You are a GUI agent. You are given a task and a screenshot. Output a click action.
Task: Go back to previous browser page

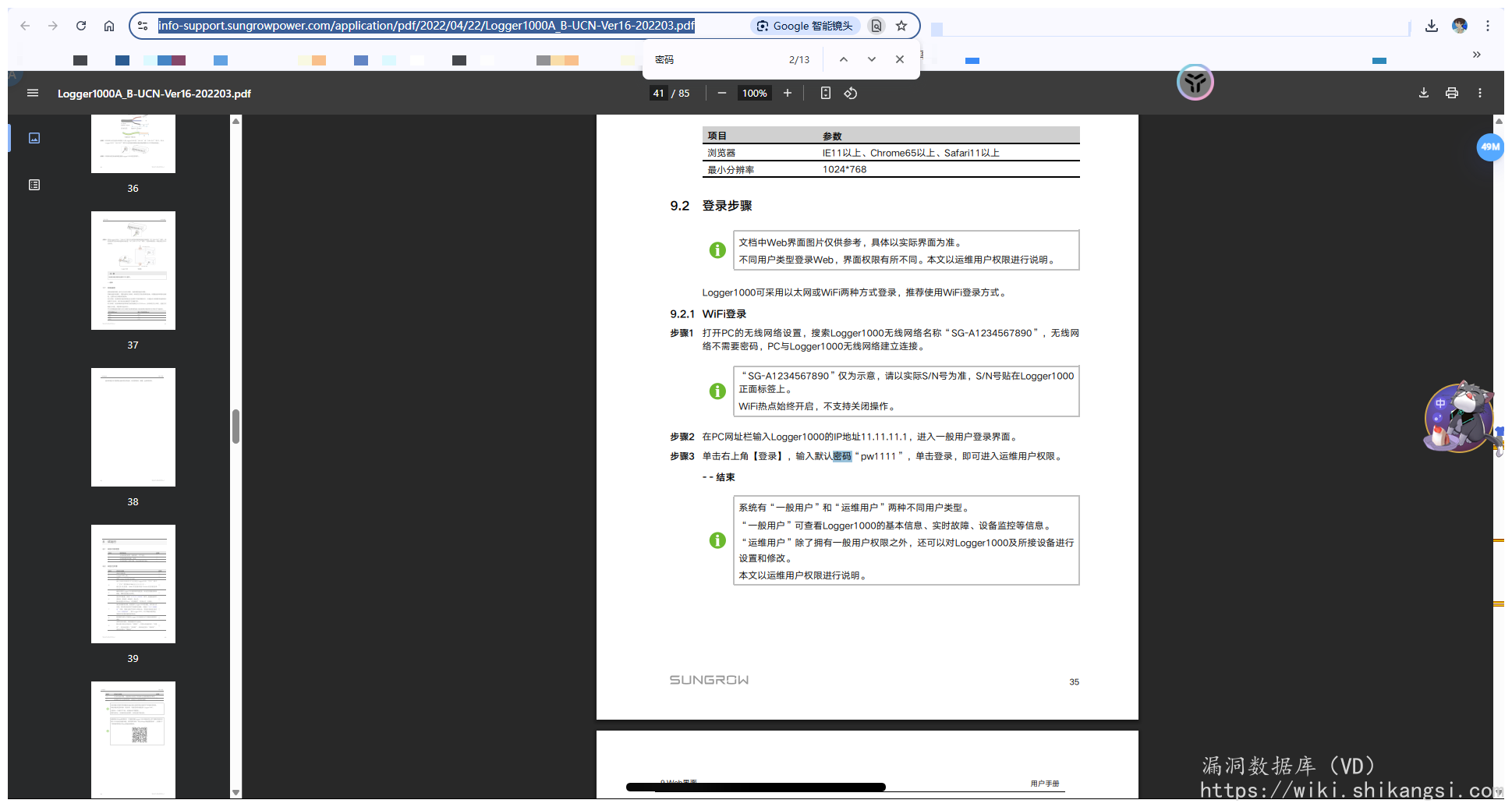25,26
